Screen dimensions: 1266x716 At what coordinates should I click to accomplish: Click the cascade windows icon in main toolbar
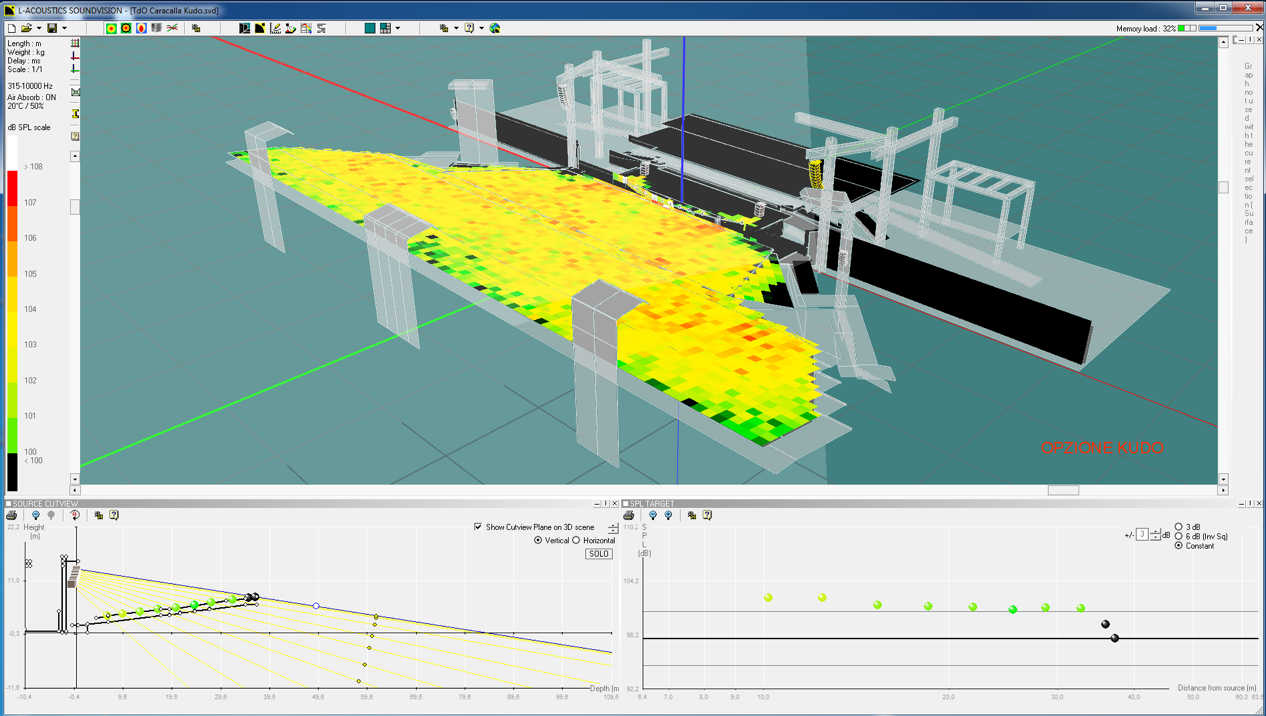(x=196, y=28)
